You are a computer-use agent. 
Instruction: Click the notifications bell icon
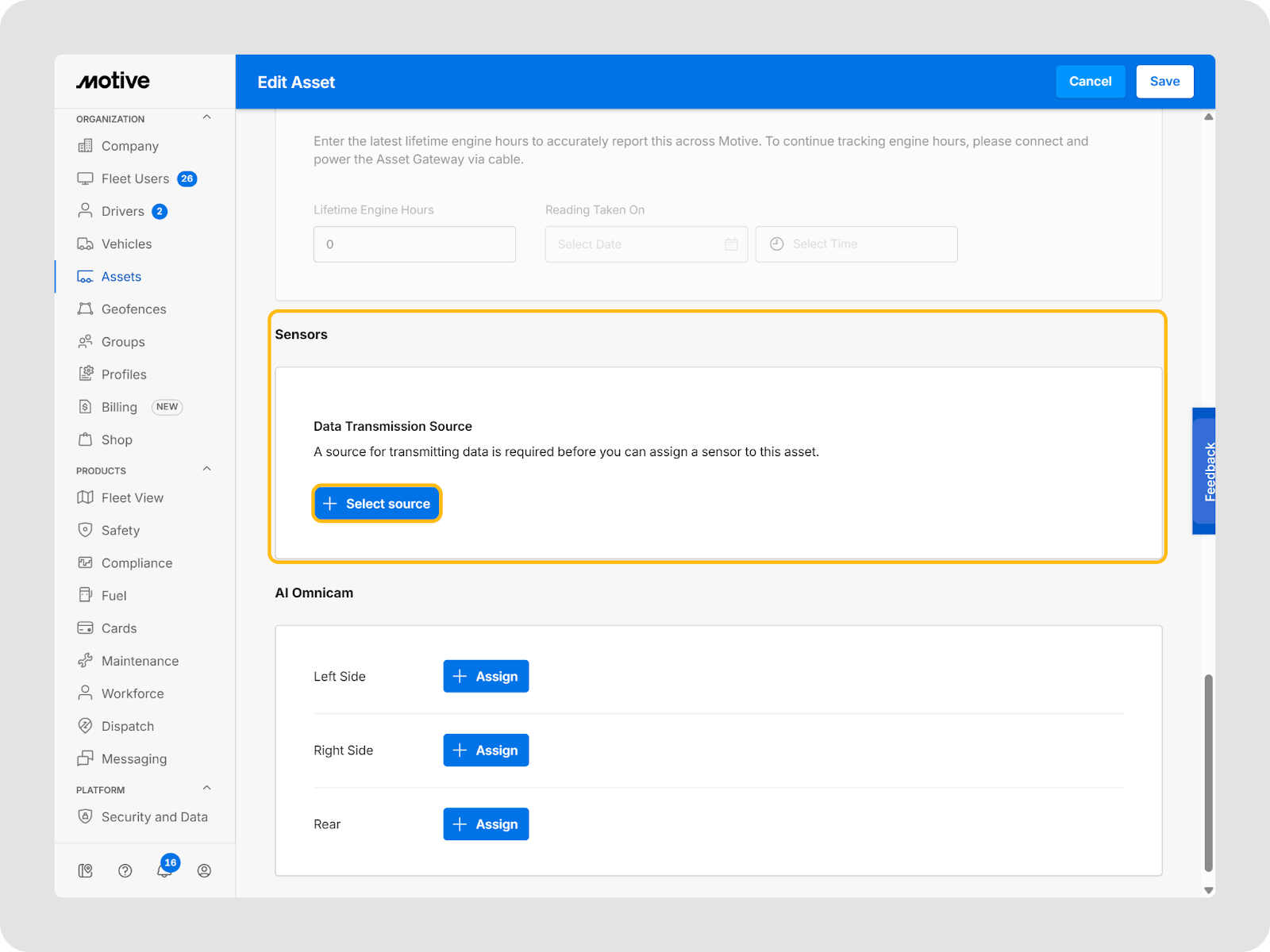(164, 871)
